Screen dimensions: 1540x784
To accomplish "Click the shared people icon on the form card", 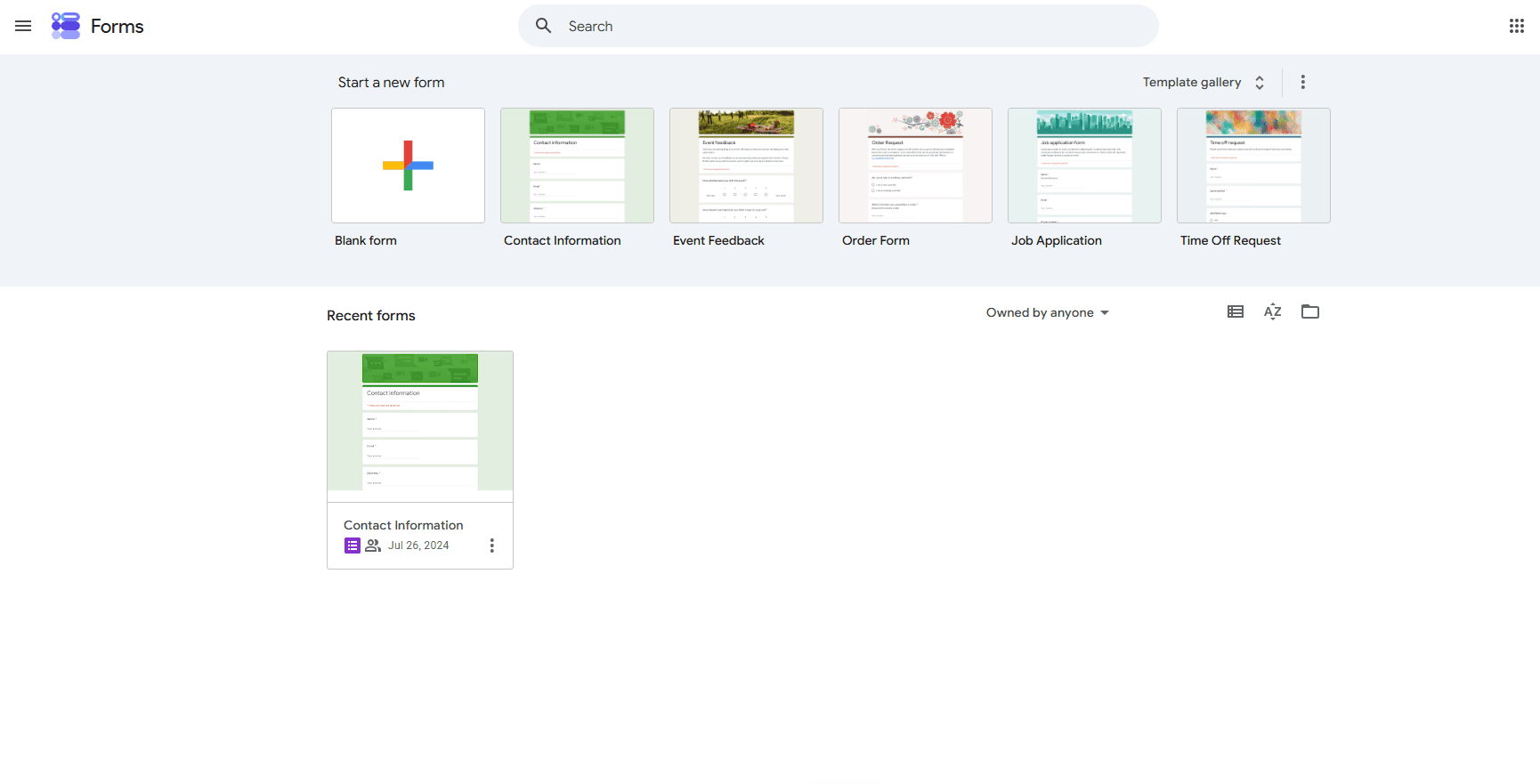I will [373, 546].
